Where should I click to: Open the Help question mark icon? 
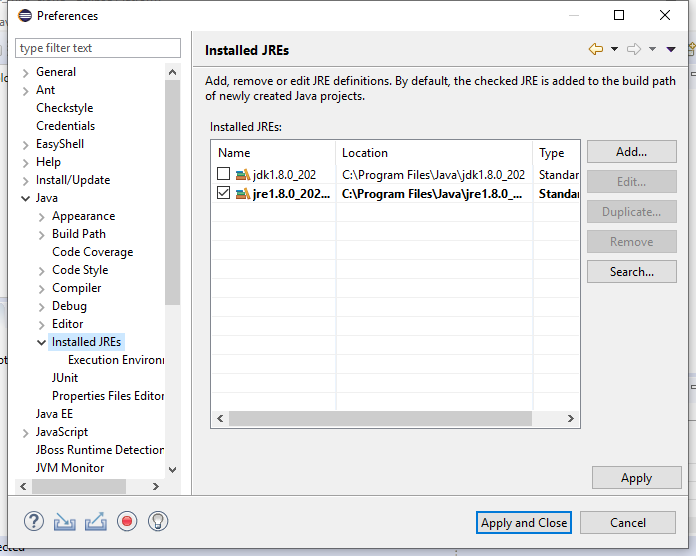[34, 521]
